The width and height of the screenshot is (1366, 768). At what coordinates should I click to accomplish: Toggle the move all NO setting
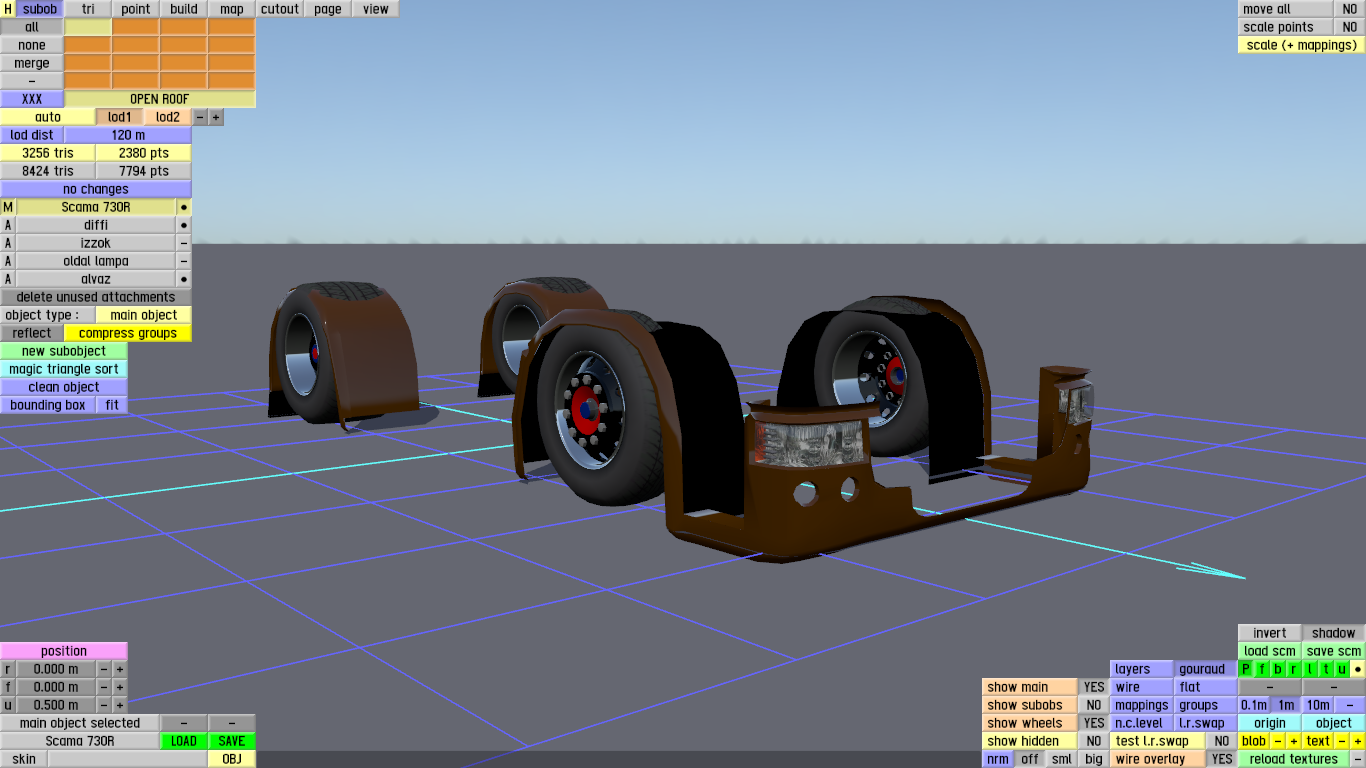(x=1350, y=9)
